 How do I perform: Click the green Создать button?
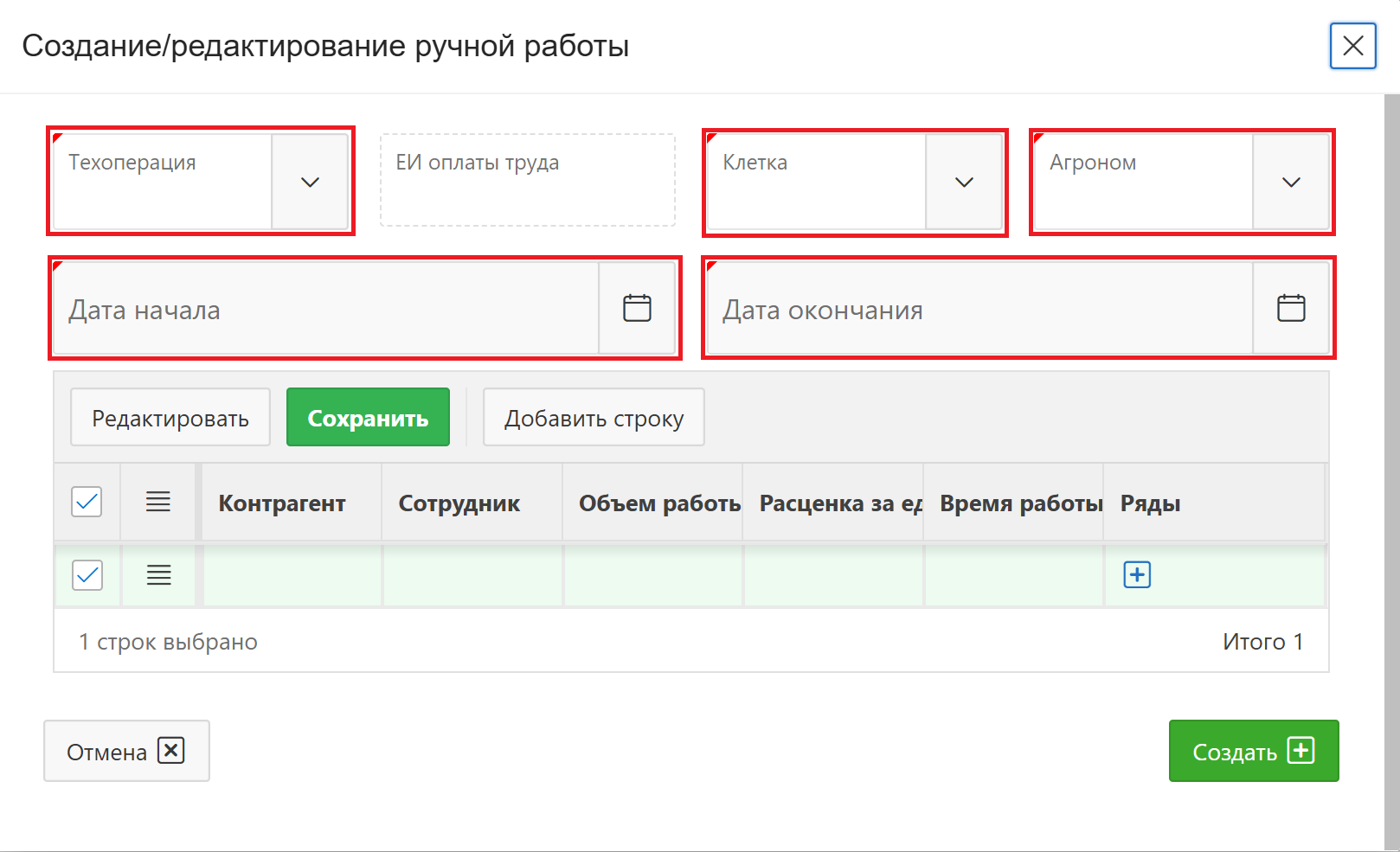coord(1253,751)
